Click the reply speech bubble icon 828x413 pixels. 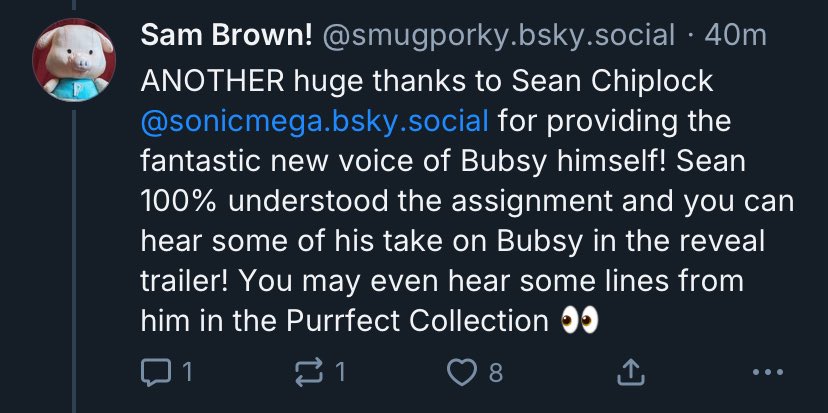tap(156, 372)
